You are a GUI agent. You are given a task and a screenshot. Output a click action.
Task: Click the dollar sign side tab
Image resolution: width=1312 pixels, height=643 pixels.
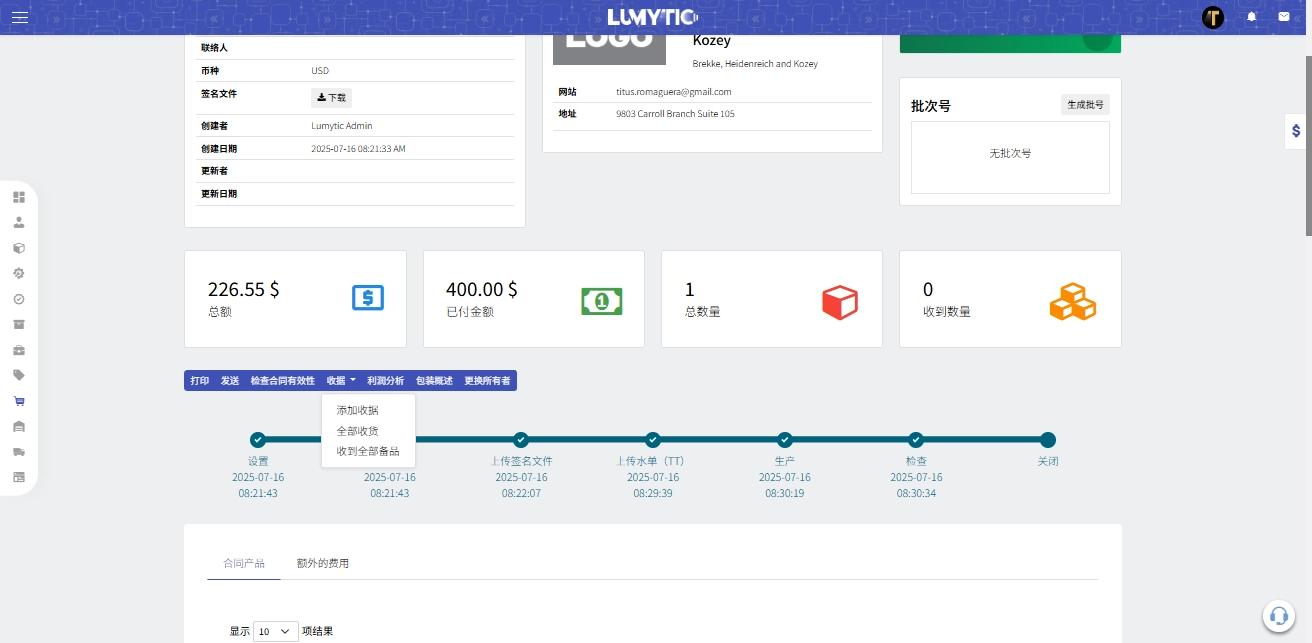pyautogui.click(x=1296, y=131)
